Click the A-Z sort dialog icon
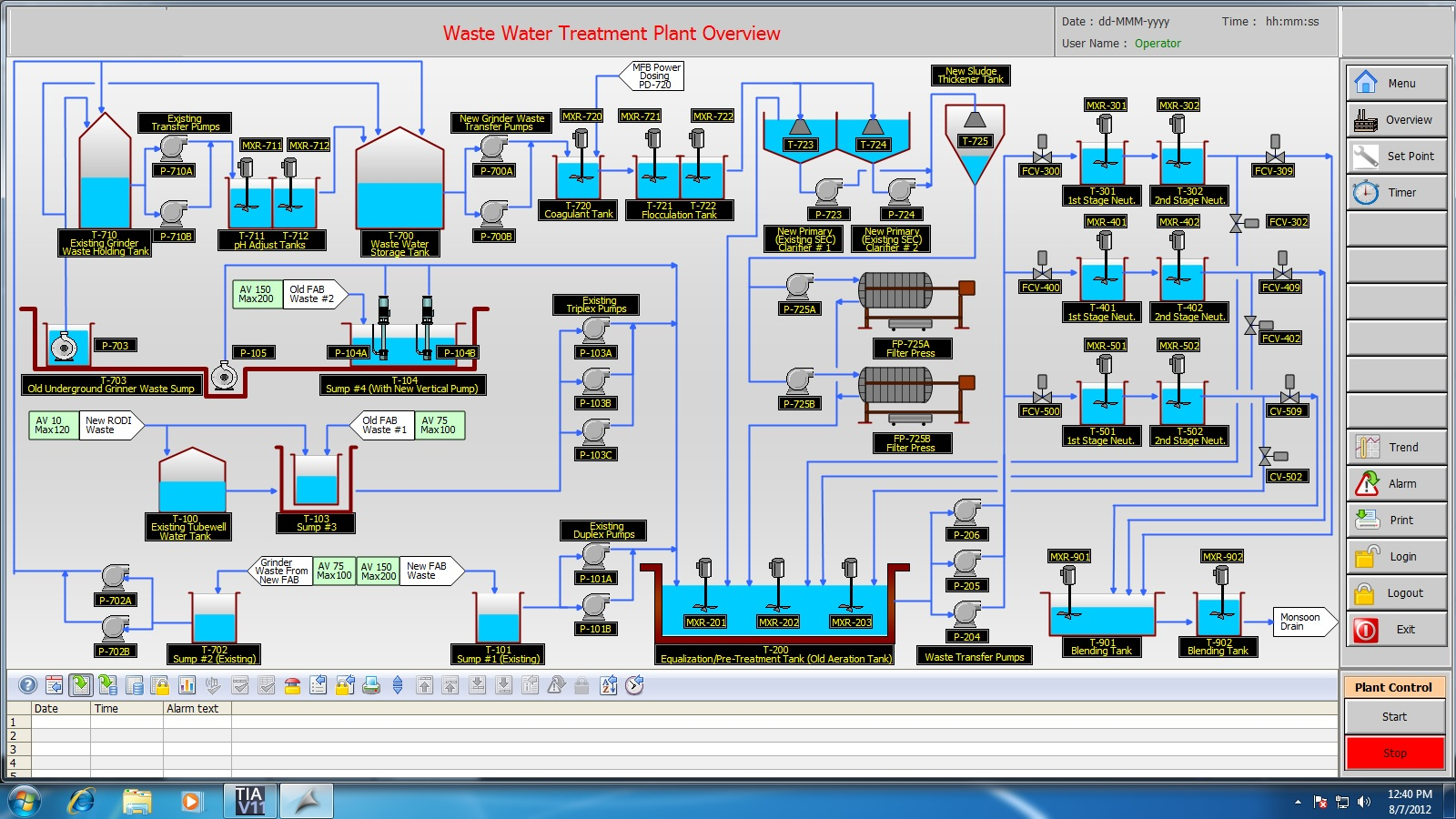 click(609, 685)
